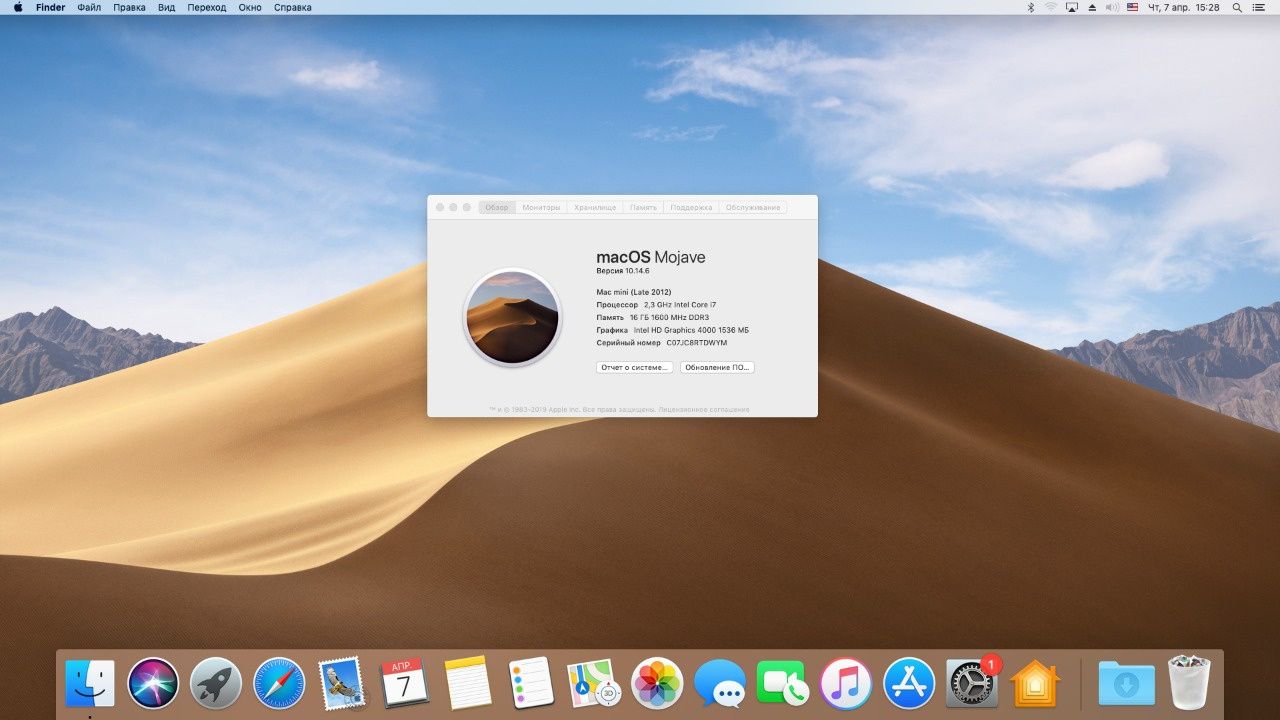Open the Messages app in Dock

[720, 684]
